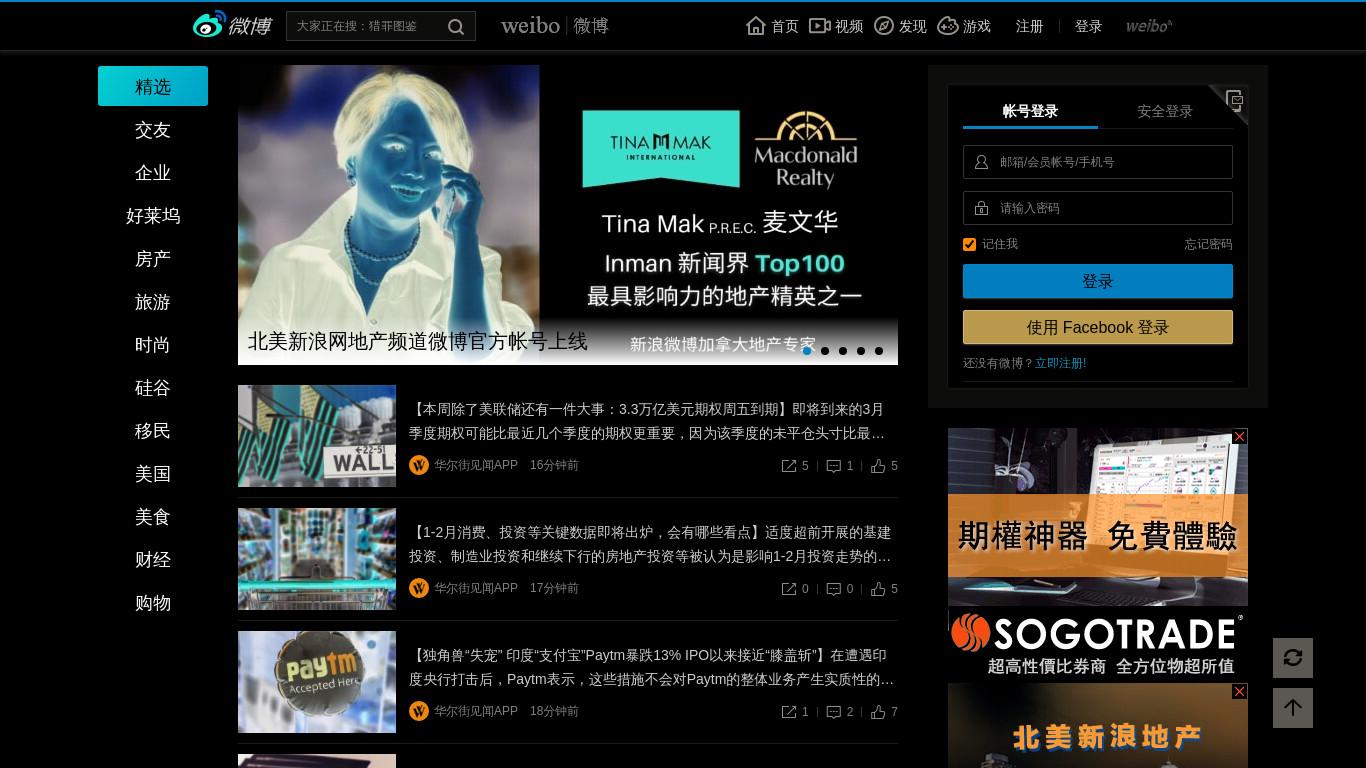Image resolution: width=1366 pixels, height=768 pixels.
Task: Open the 独角兽"失宠" Paytm headline
Action: (651, 667)
